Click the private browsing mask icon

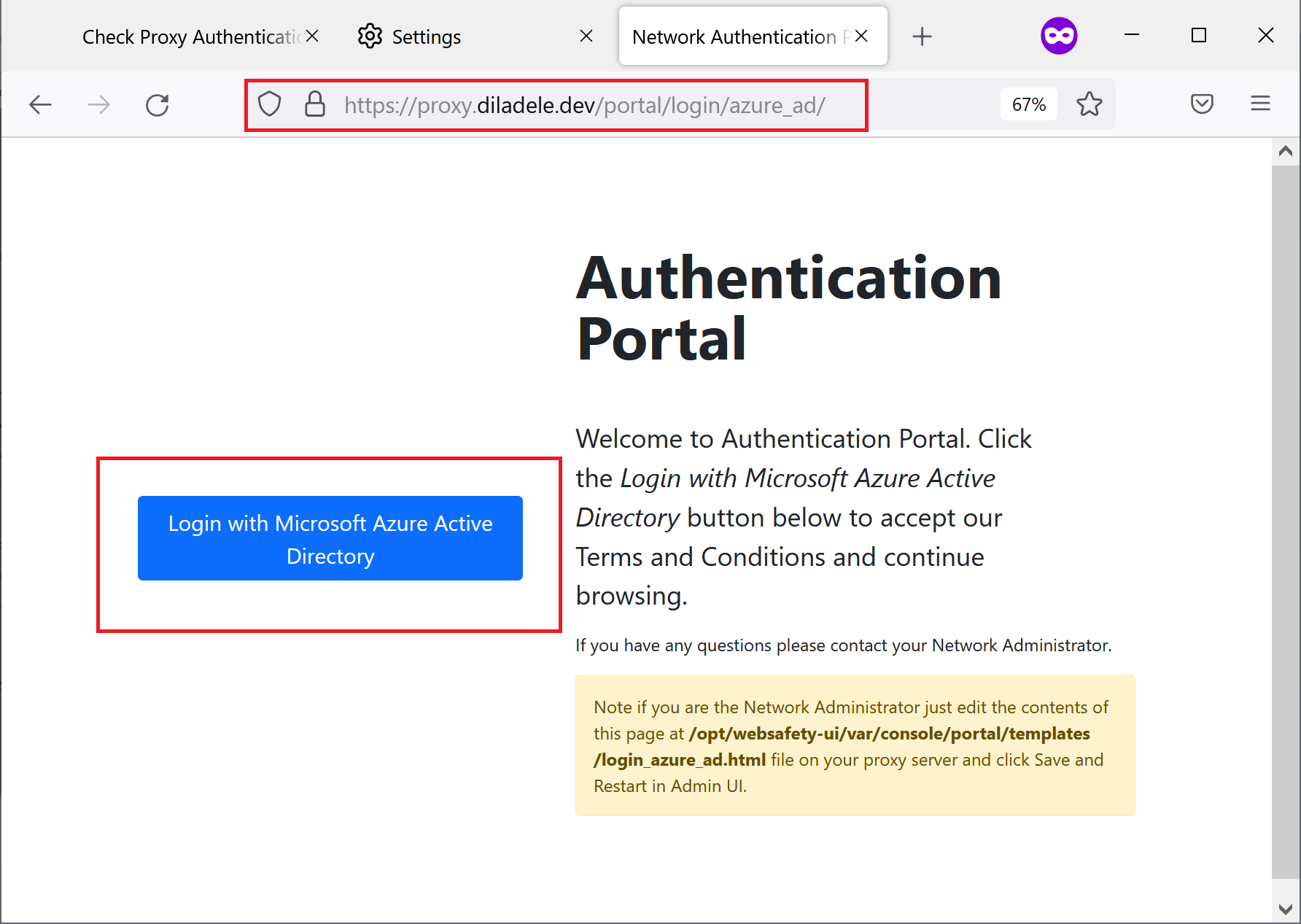coord(1059,36)
